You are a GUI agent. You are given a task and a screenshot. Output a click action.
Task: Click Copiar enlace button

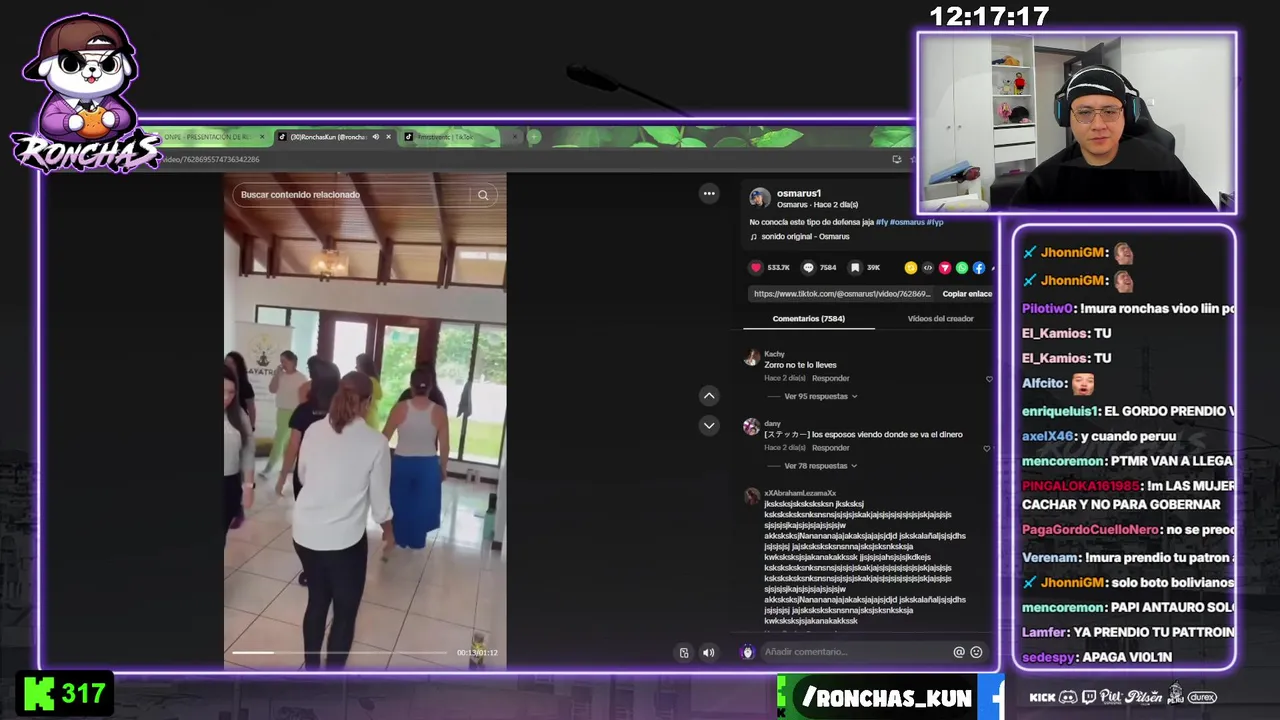[x=967, y=294]
